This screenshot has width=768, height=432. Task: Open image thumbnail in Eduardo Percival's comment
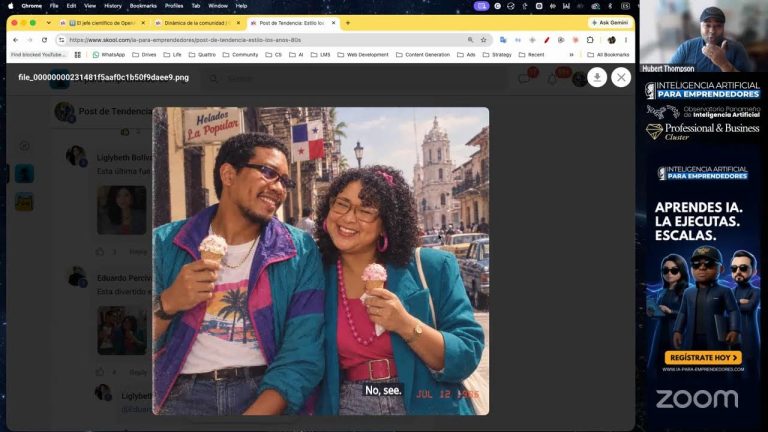122,330
